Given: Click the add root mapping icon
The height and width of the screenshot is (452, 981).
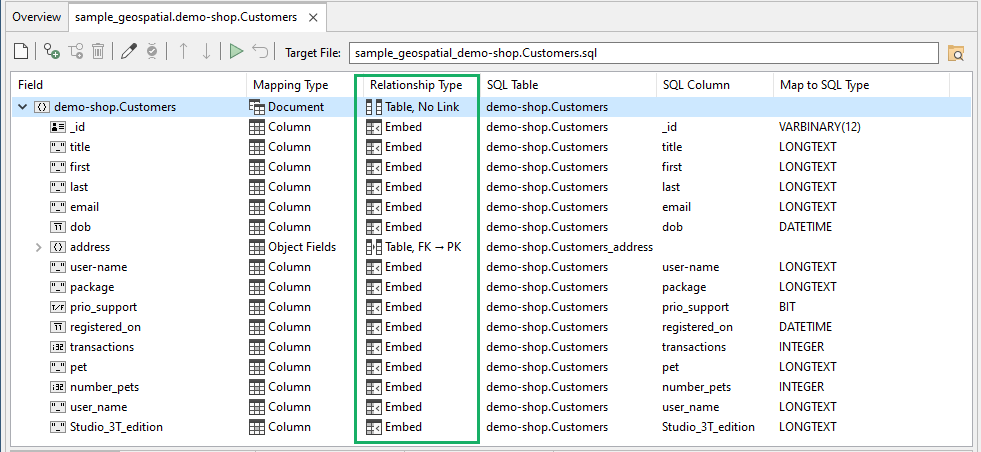Looking at the screenshot, I should pos(51,52).
